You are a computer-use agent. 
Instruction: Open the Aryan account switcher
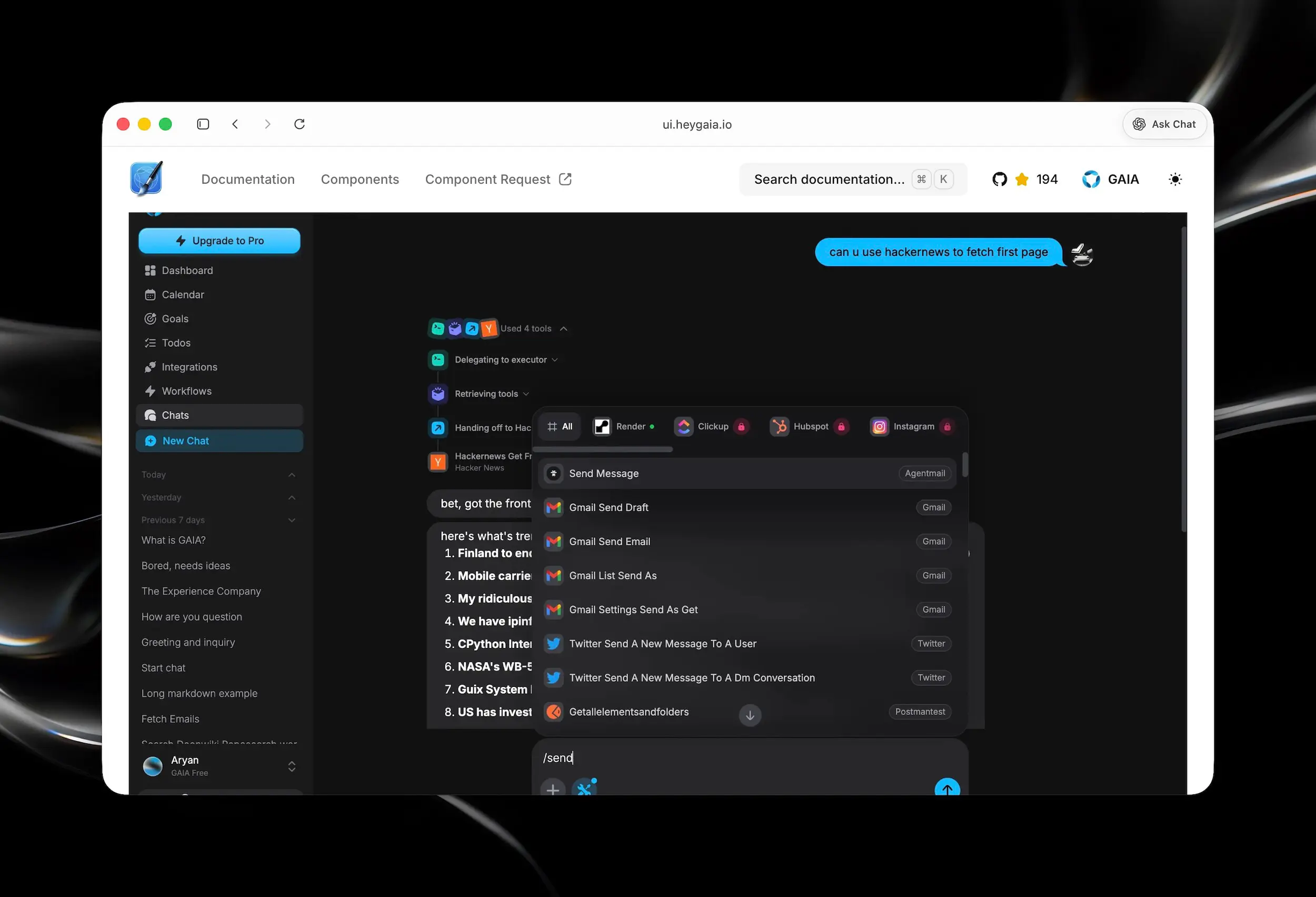pos(220,765)
